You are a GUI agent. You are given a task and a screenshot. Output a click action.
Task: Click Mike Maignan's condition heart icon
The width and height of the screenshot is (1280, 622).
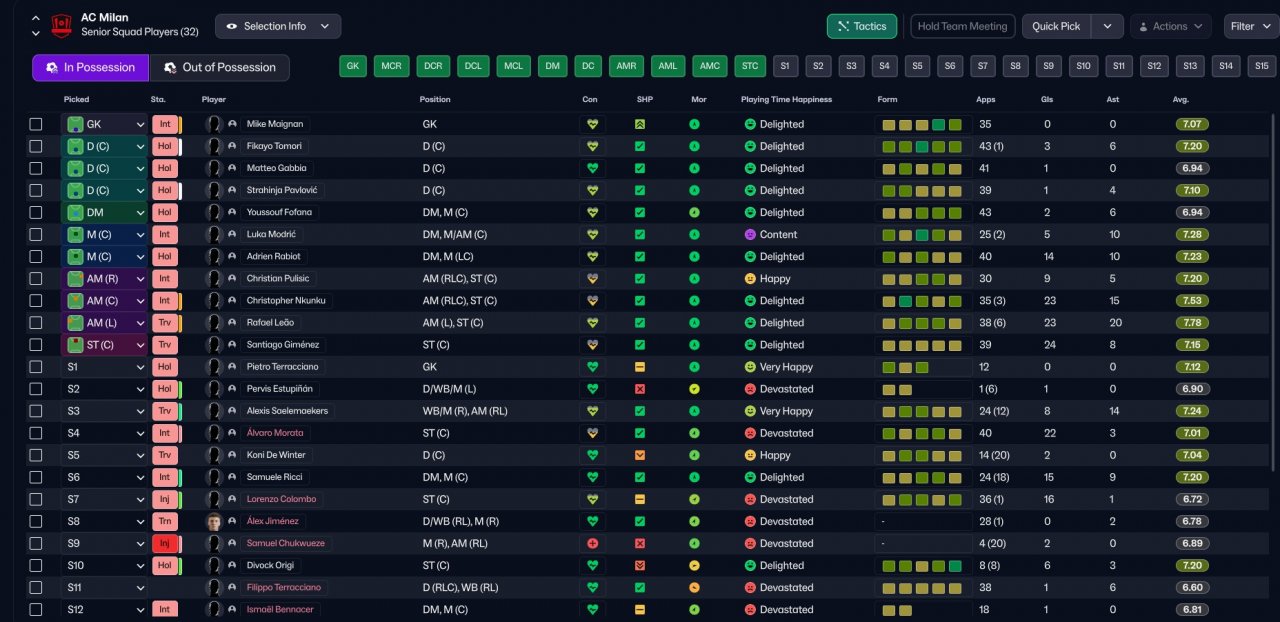[592, 124]
